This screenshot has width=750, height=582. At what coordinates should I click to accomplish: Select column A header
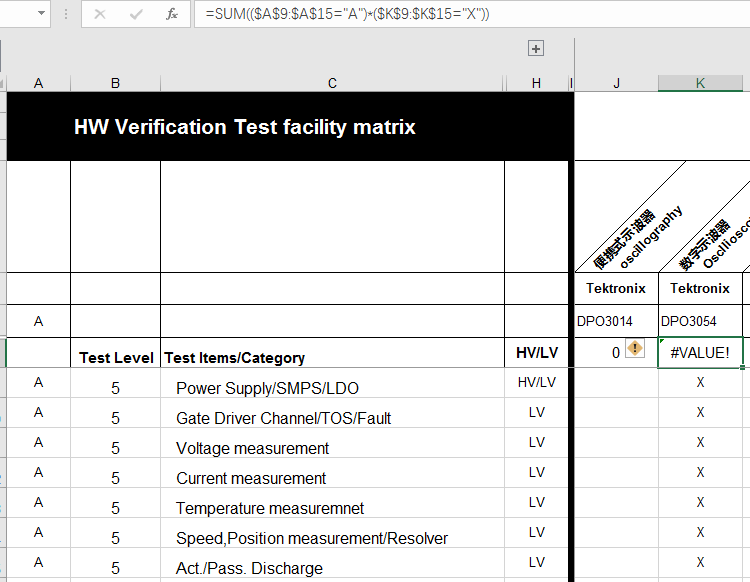click(x=39, y=83)
